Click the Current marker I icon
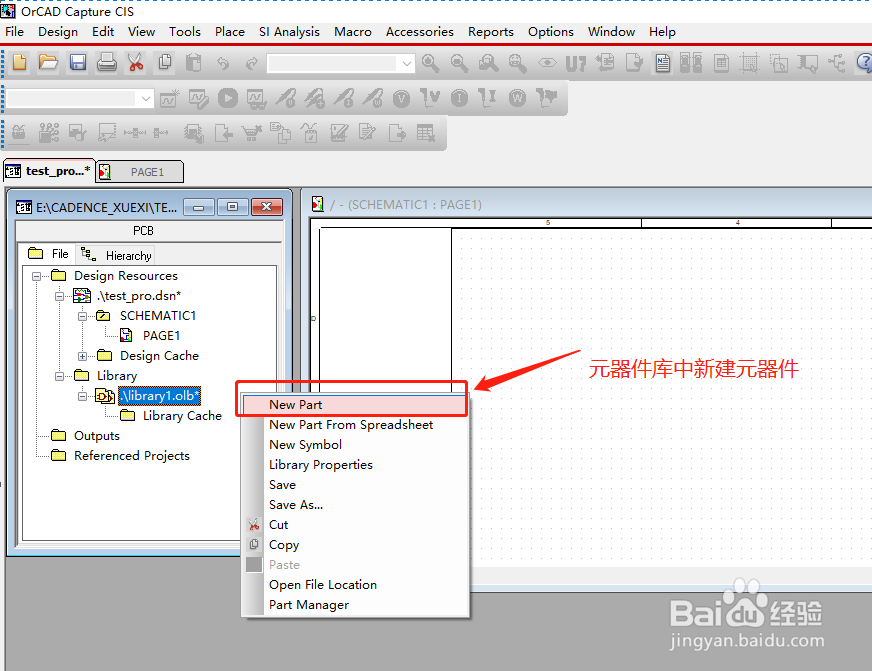Screen dimensions: 872x671 (x=459, y=99)
